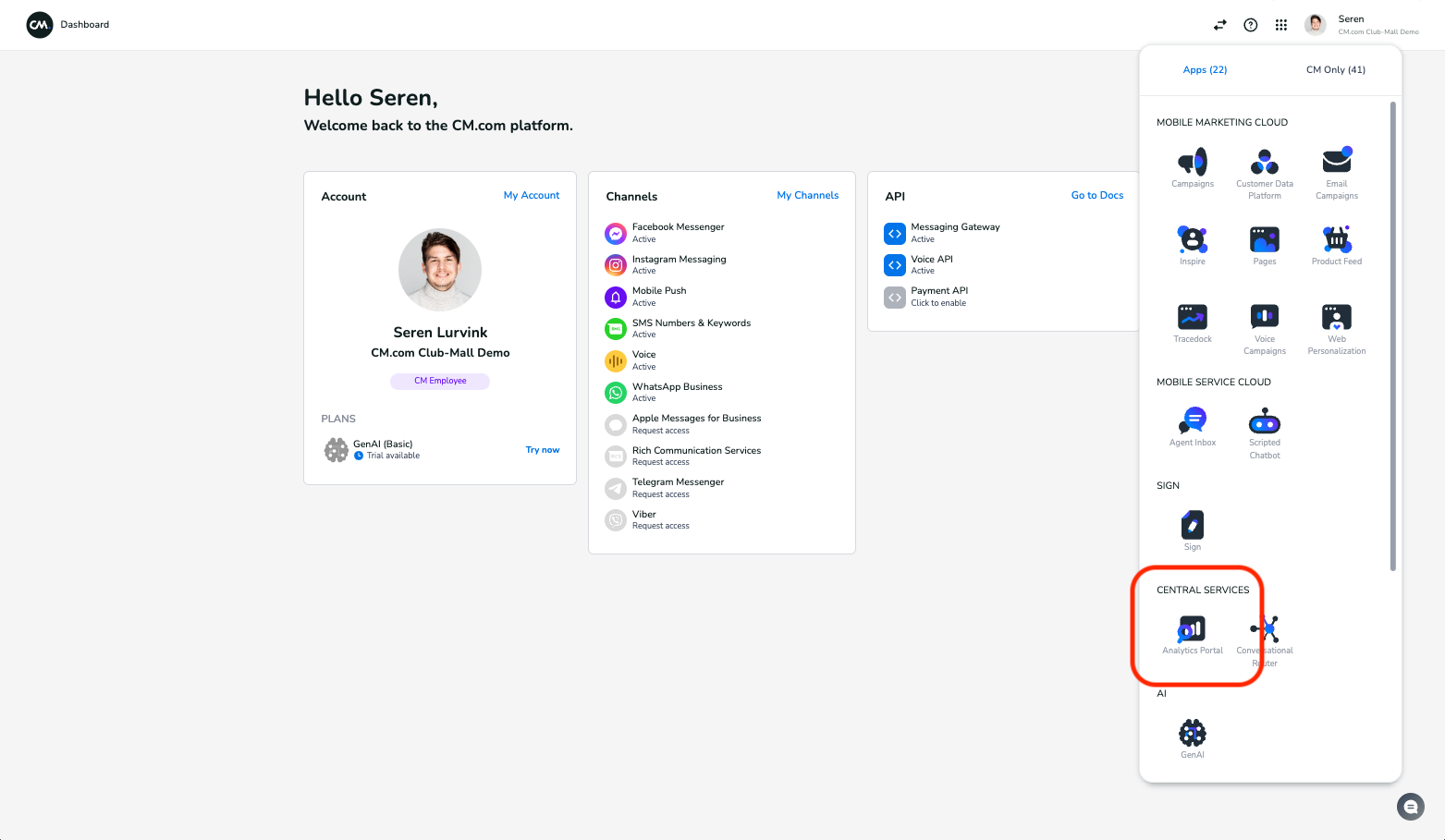This screenshot has width=1445, height=840.
Task: Open the Scripted Chatbot app
Action: tap(1264, 422)
